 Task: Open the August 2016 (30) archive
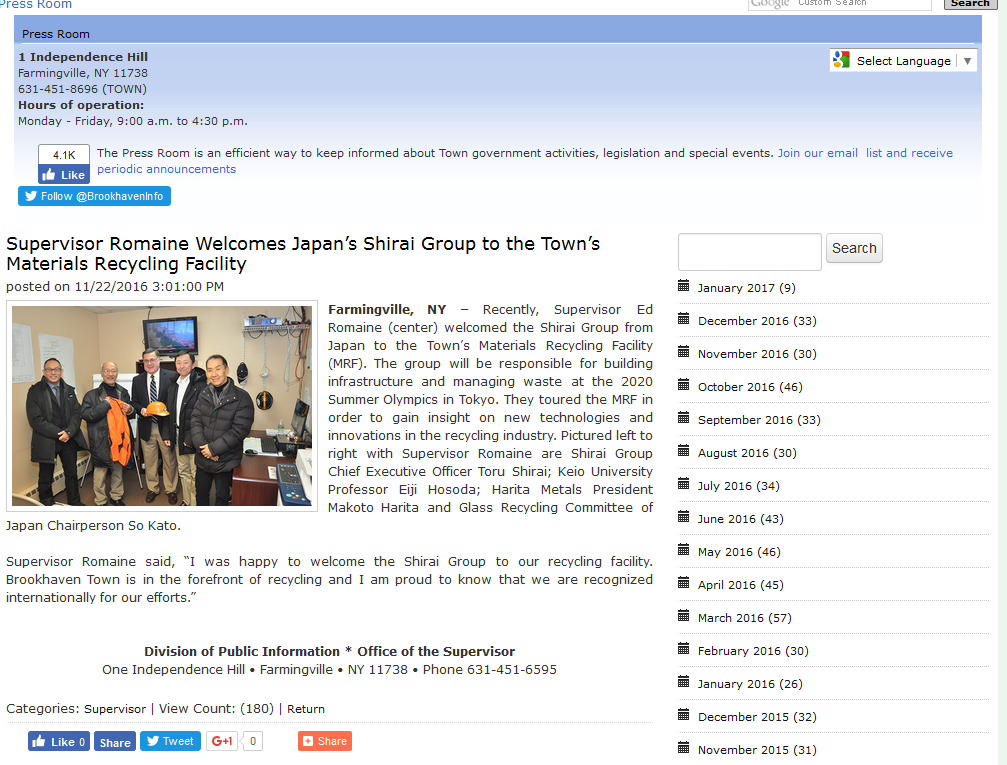tap(747, 453)
